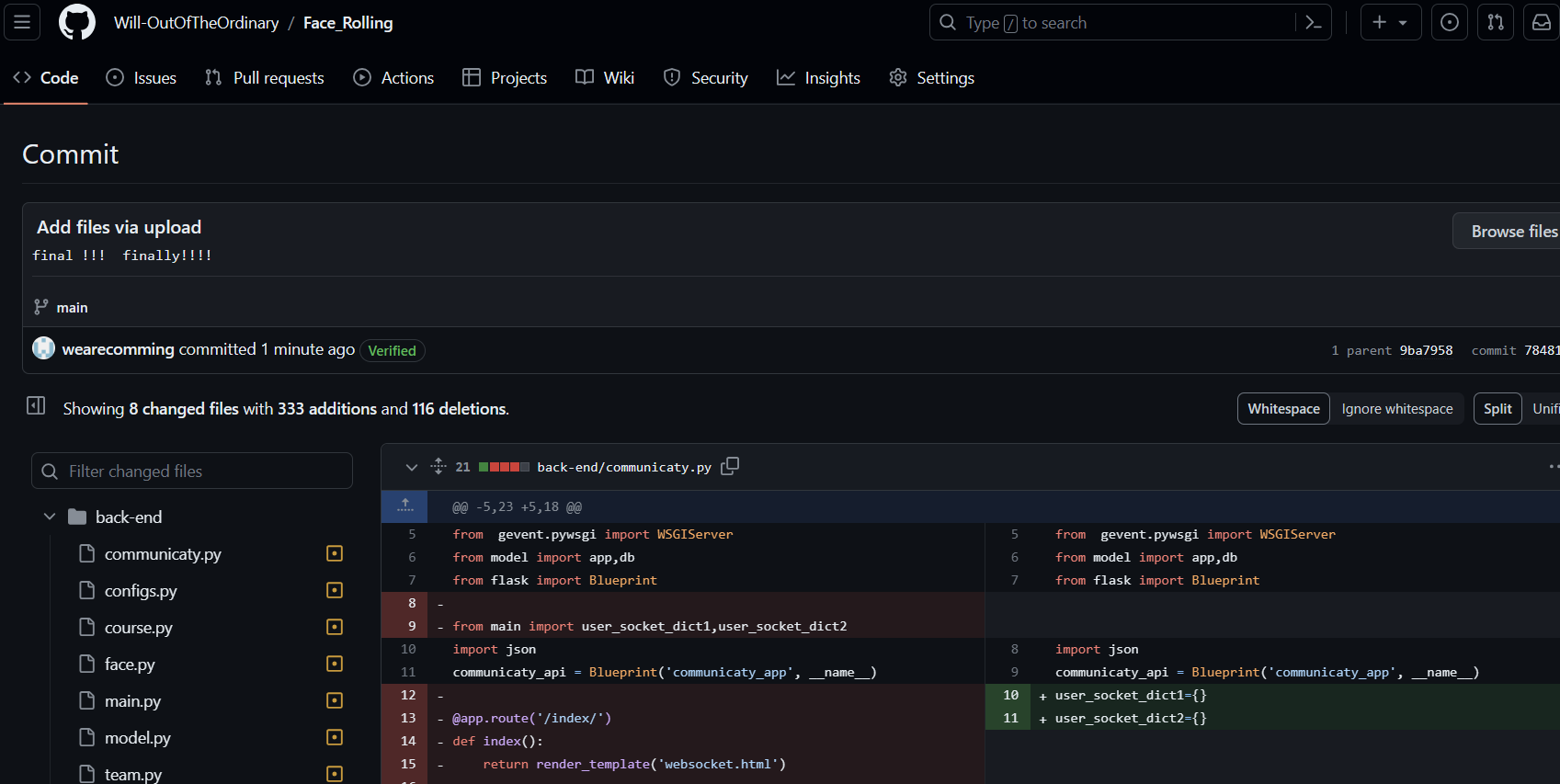Open the issues icon in top bar
1560x784 pixels.
pos(1450,22)
